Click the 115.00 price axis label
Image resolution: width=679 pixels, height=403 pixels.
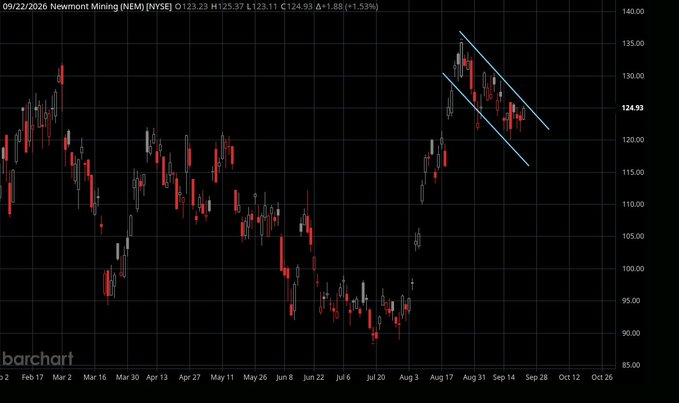(633, 172)
